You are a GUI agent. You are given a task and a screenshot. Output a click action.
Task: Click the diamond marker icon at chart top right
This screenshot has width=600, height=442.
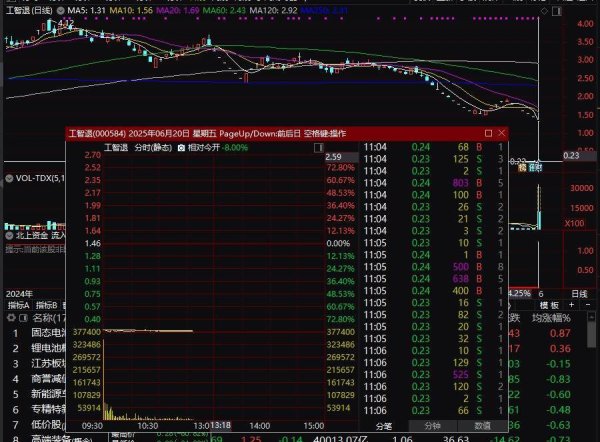click(544, 11)
